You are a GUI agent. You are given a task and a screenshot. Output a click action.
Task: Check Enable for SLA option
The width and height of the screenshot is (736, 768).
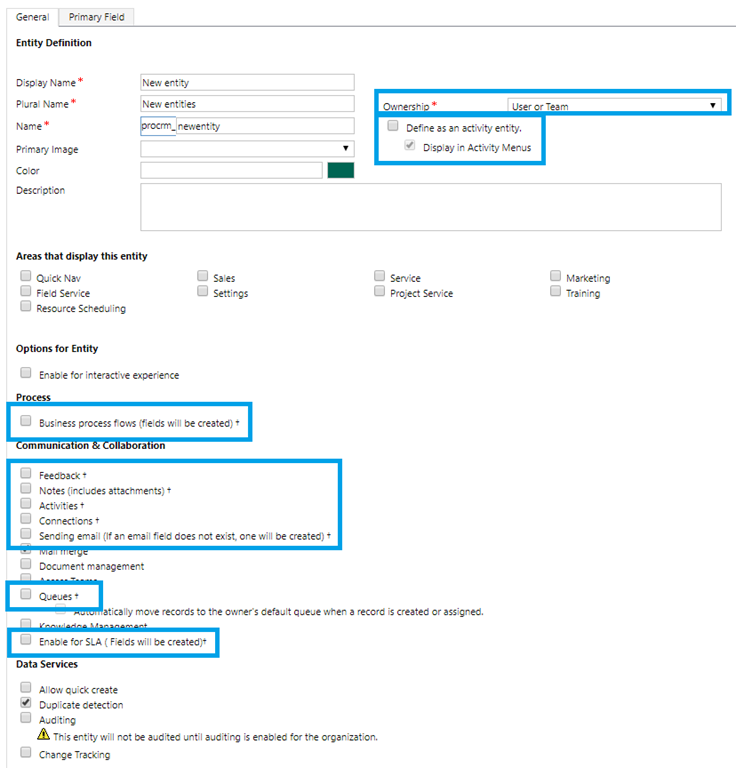click(26, 640)
